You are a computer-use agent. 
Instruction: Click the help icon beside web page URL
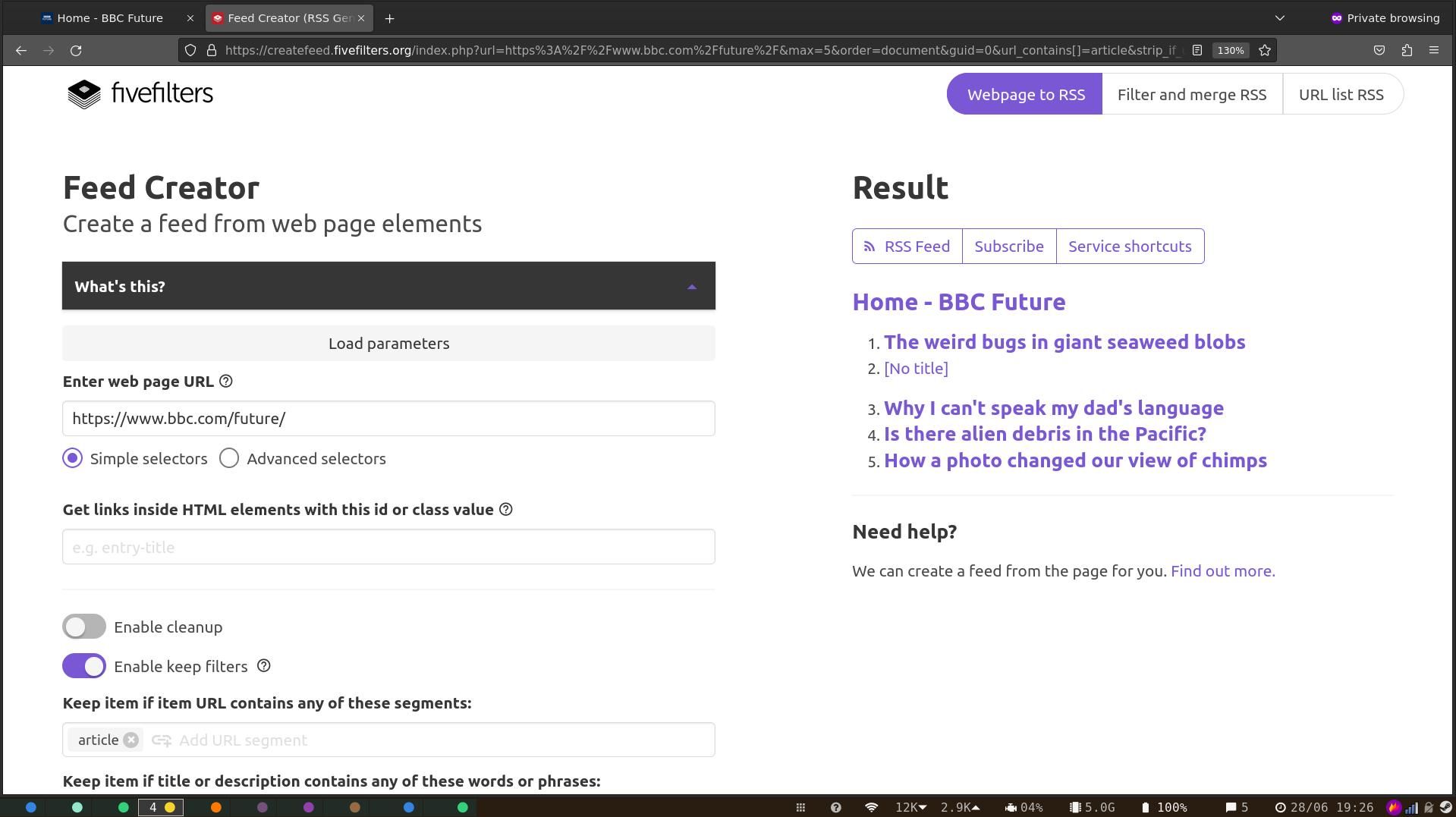click(x=225, y=382)
